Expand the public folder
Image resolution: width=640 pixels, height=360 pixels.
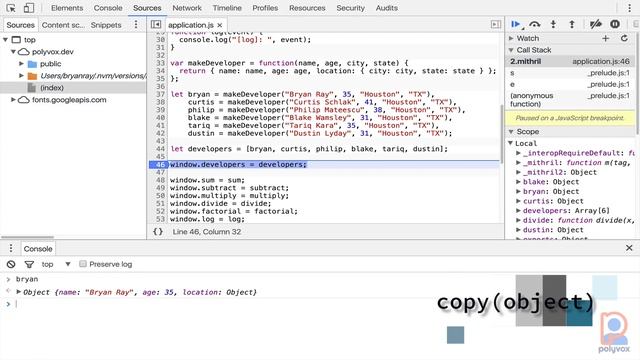(21, 64)
